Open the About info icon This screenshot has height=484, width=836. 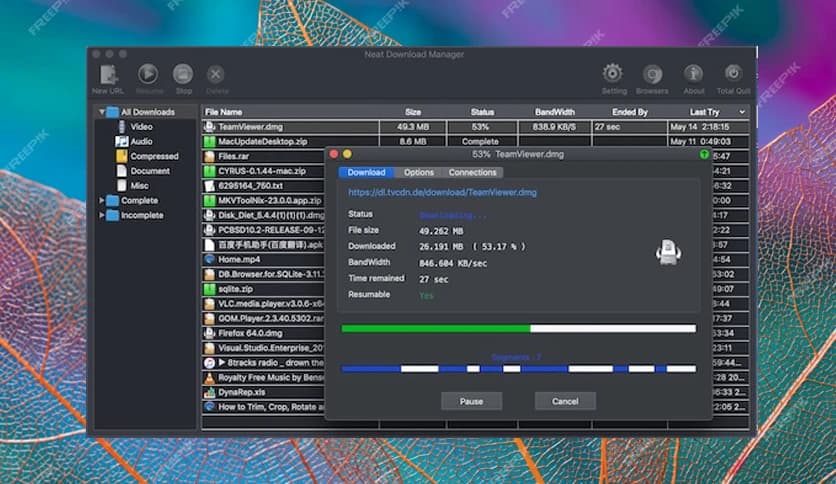693,74
